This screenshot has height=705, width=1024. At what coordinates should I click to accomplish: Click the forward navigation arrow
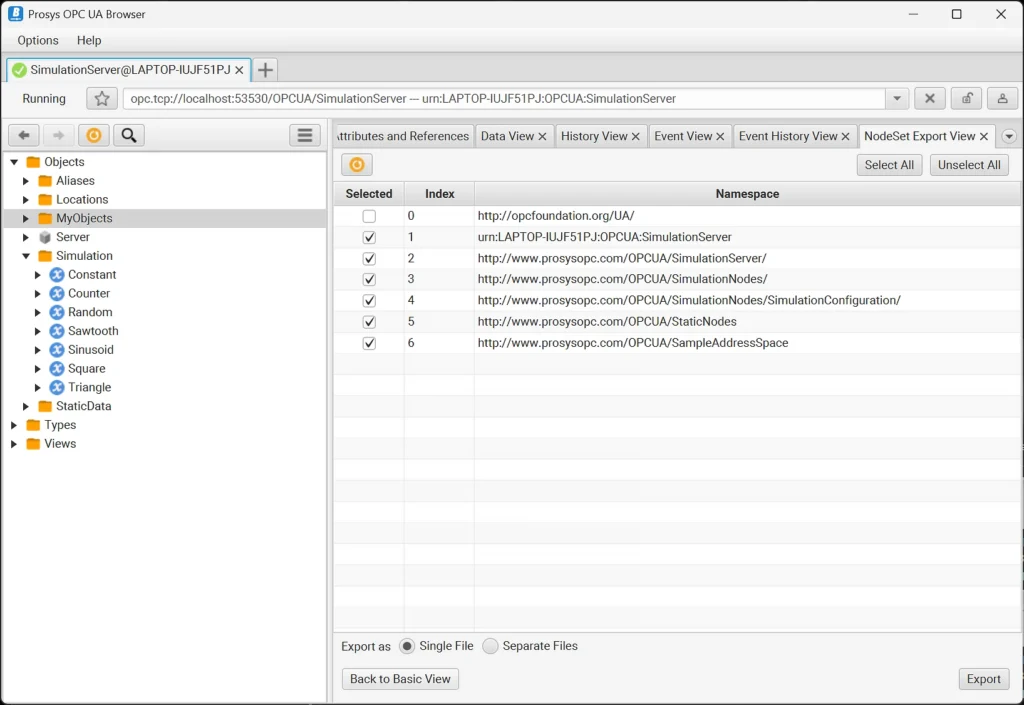click(58, 135)
